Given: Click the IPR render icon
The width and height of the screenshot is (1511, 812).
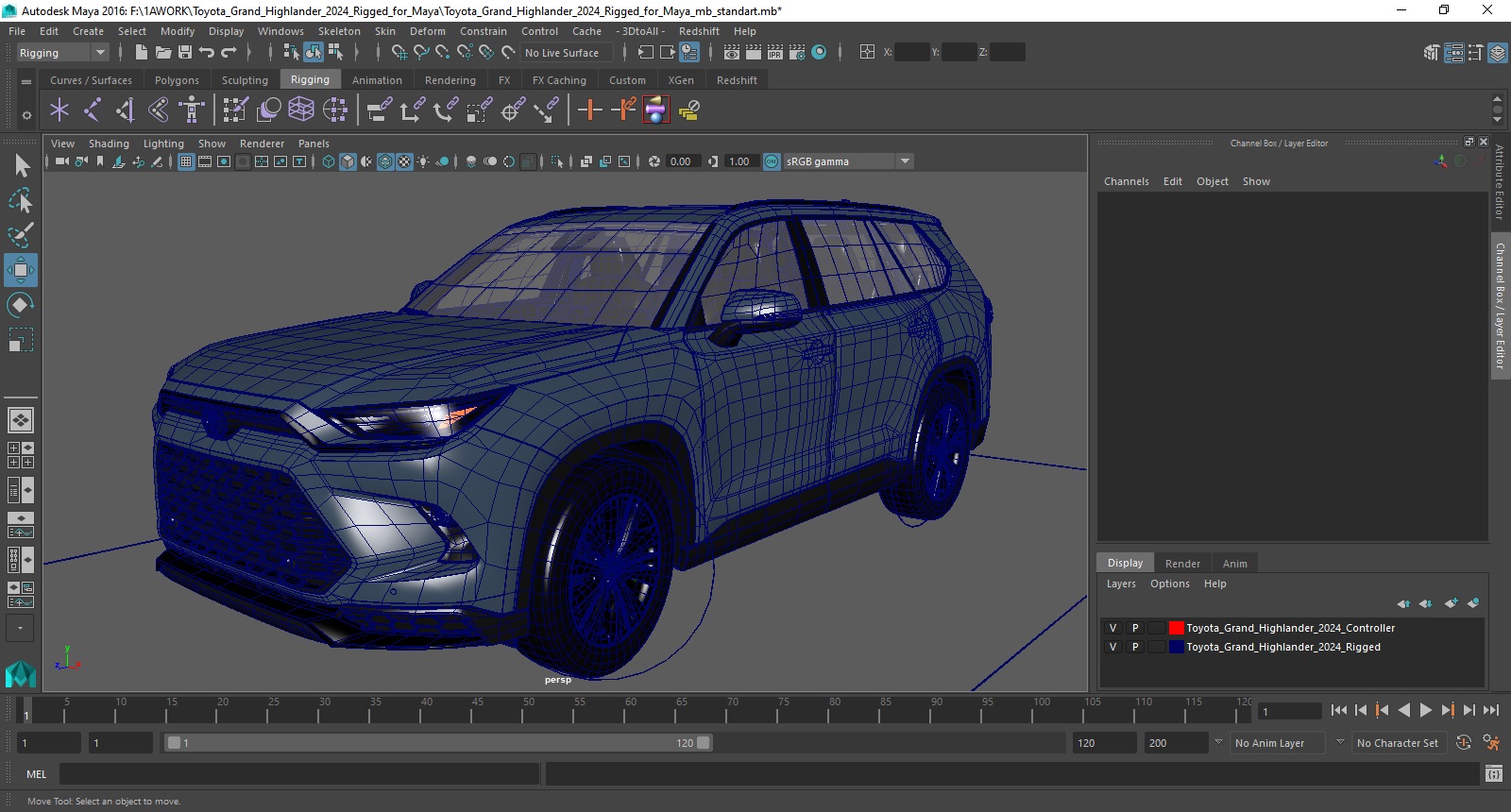Looking at the screenshot, I should click(775, 53).
